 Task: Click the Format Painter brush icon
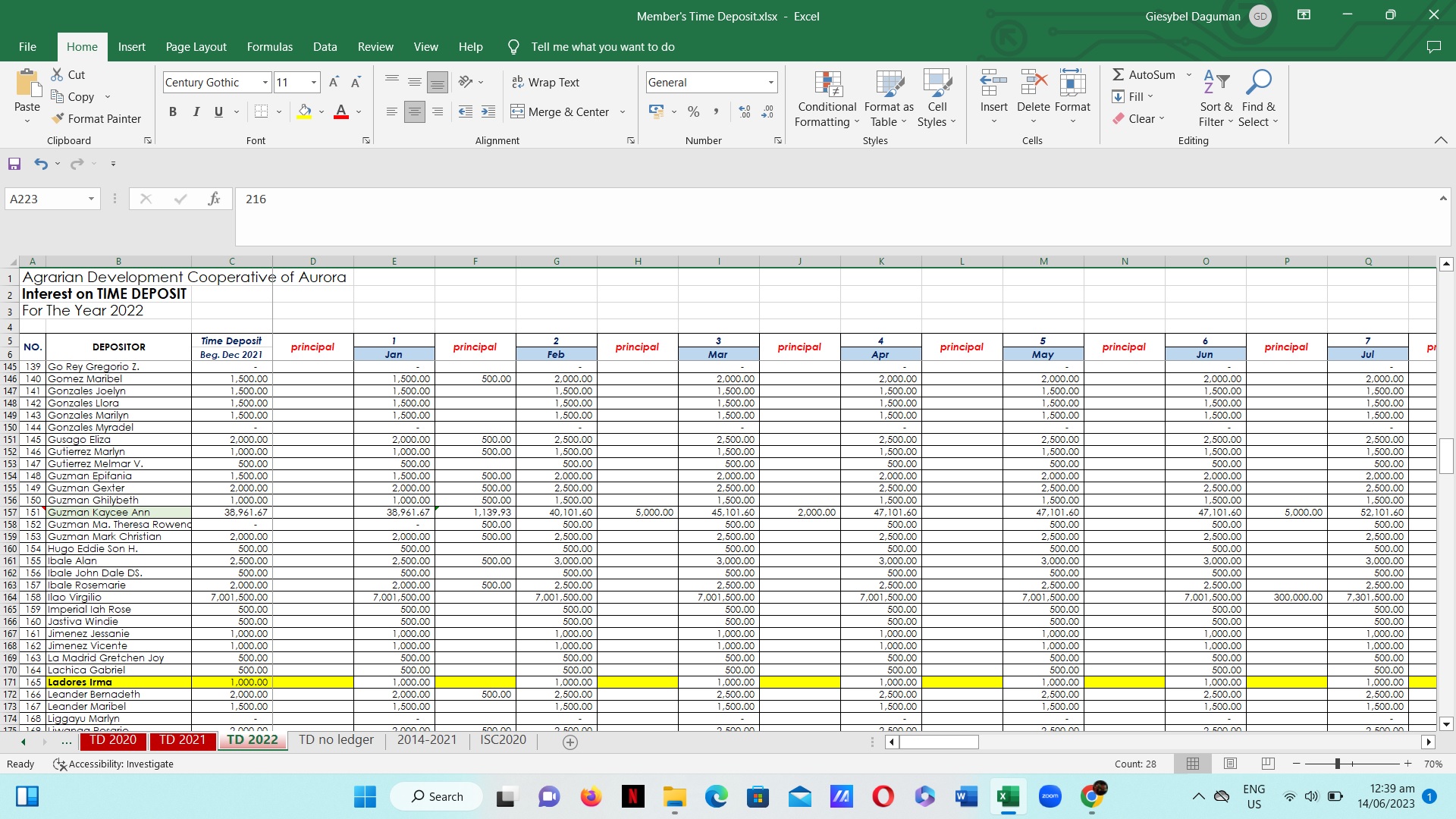(x=58, y=118)
